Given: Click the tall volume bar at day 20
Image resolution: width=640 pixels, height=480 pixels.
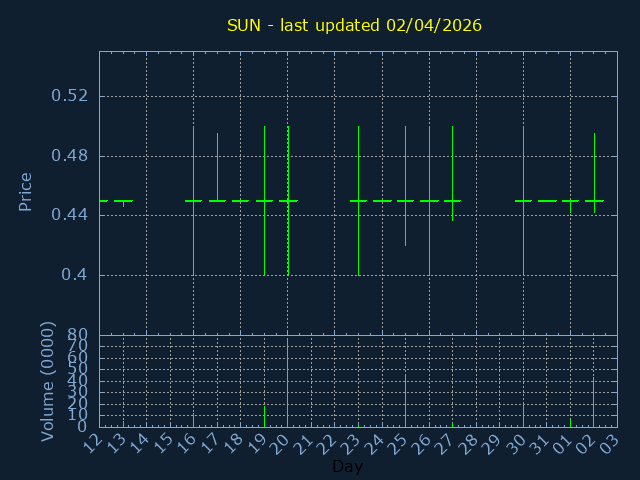Looking at the screenshot, I should [x=288, y=385].
